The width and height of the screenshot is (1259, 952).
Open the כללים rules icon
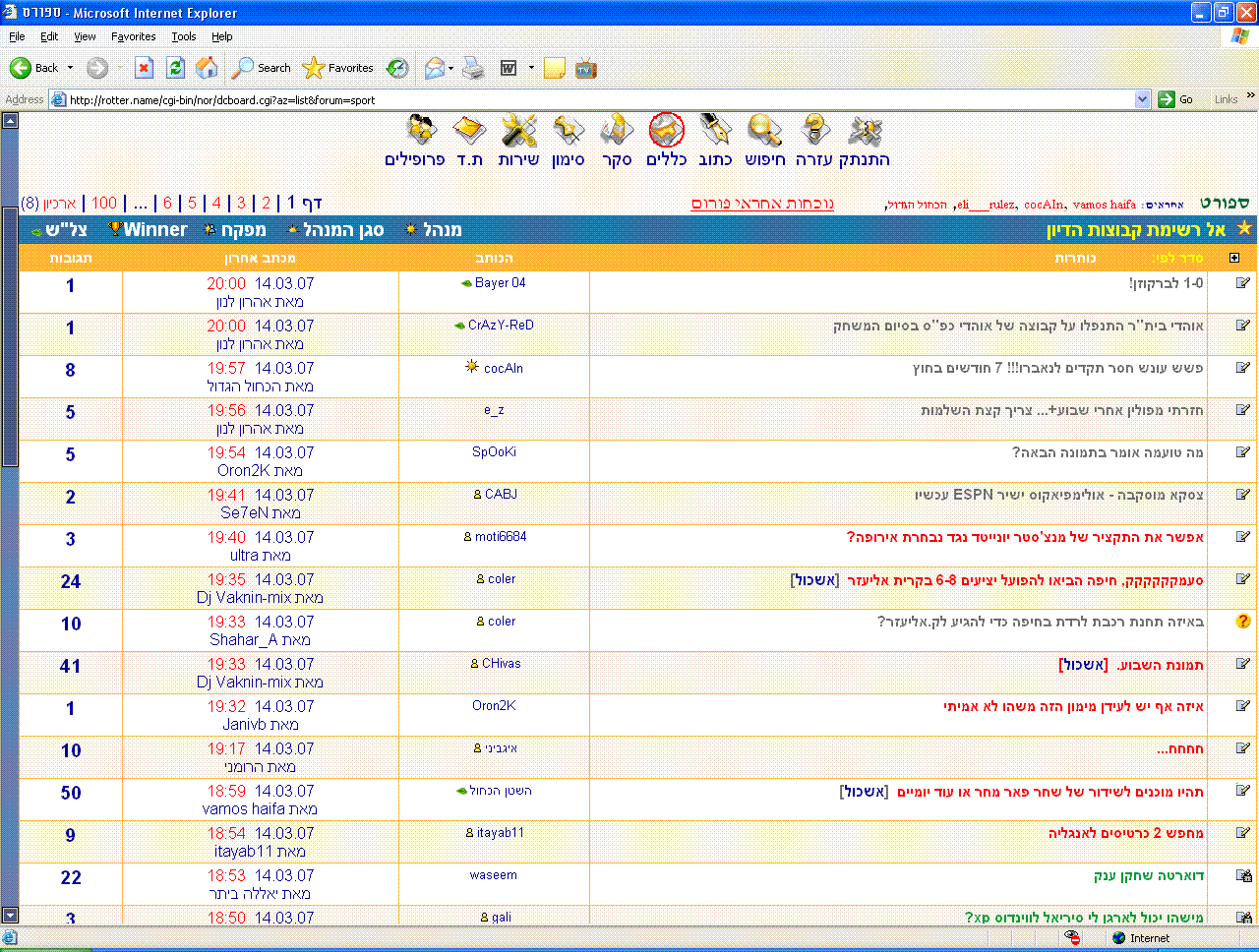coord(666,131)
